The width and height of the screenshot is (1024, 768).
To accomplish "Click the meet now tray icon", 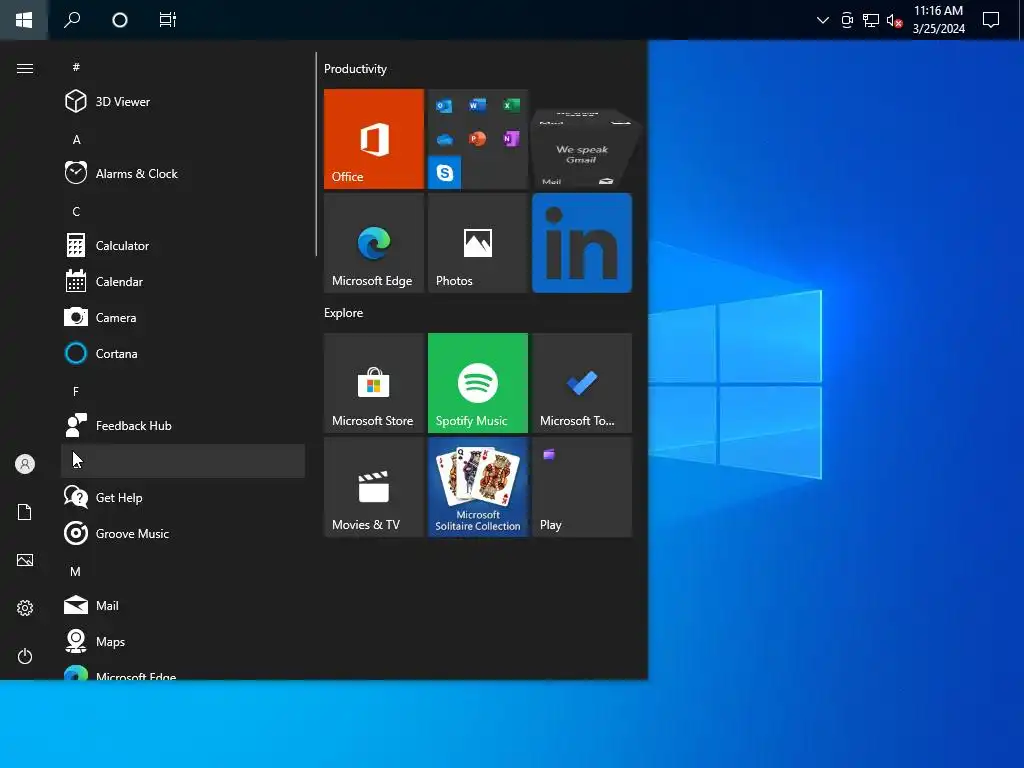I will (847, 20).
